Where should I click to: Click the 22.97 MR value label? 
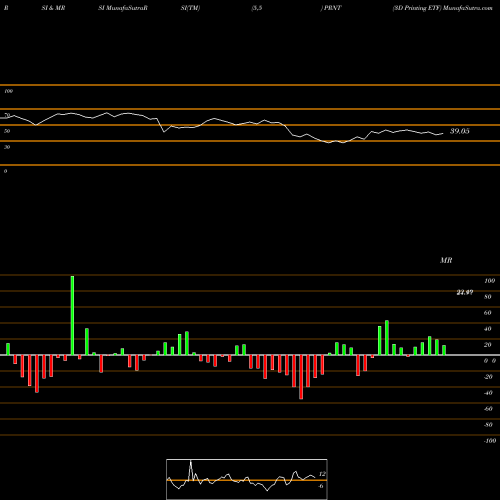[465, 292]
